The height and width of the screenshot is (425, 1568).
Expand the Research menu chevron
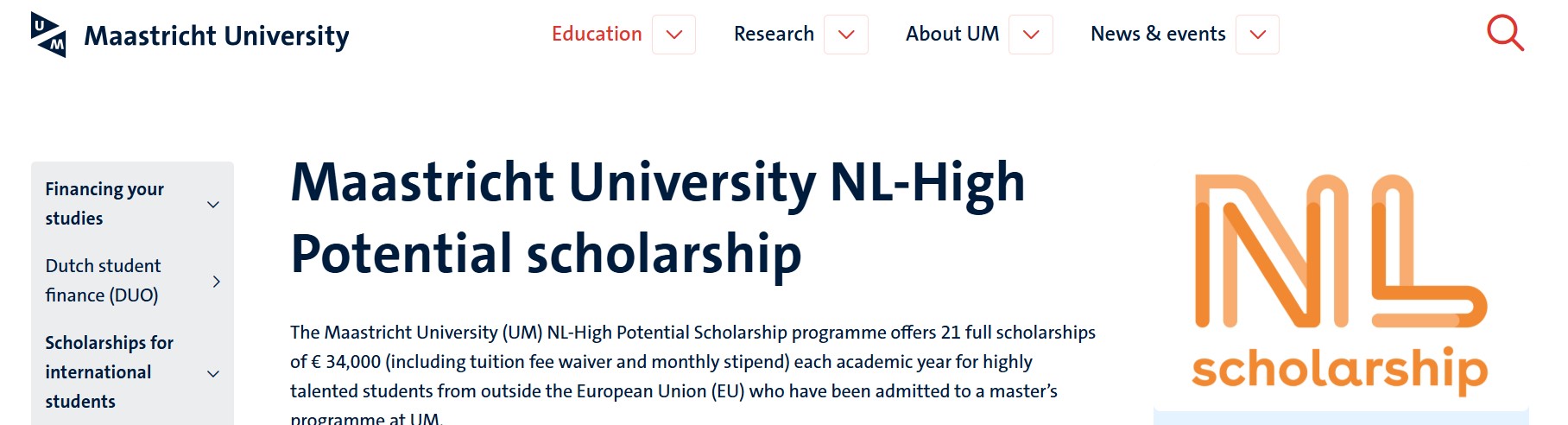846,35
